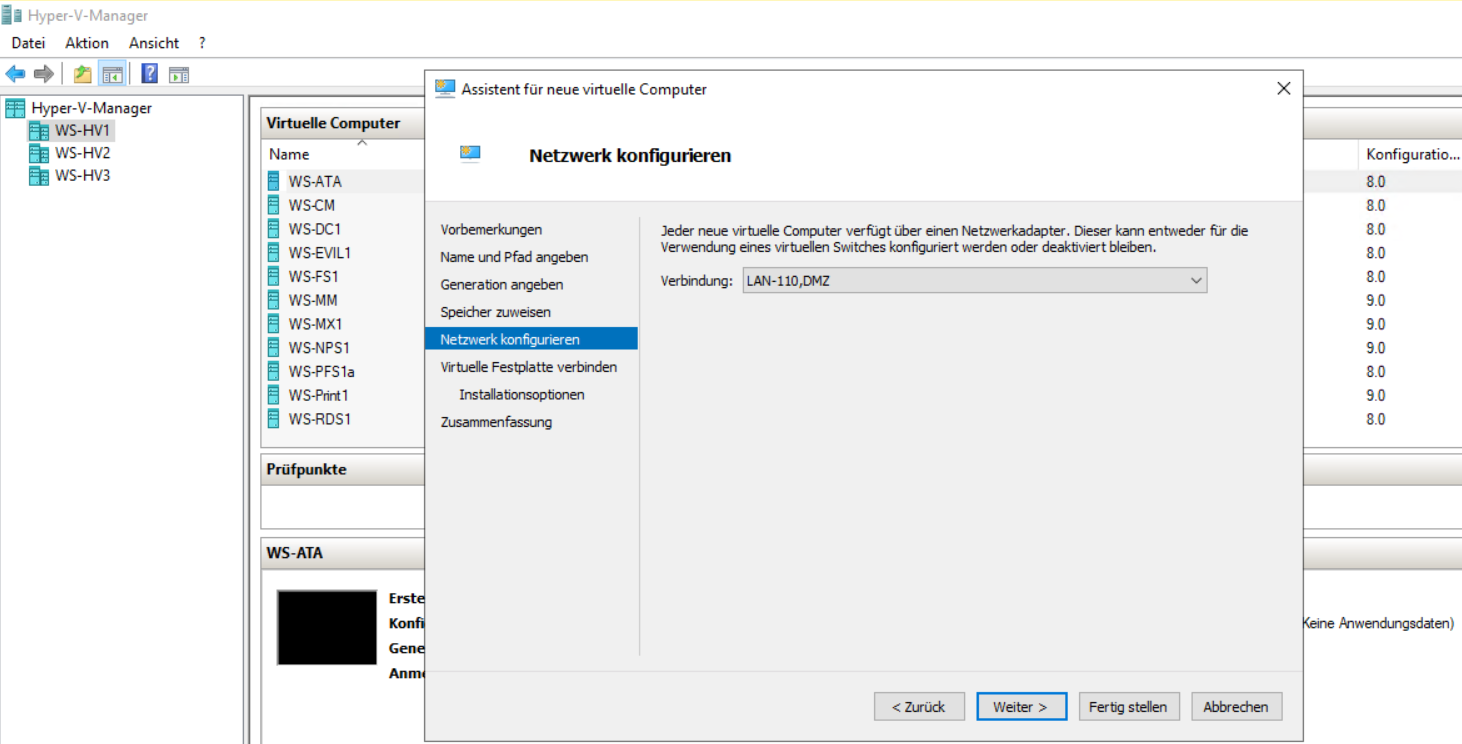Image resolution: width=1462 pixels, height=744 pixels.
Task: Toggle the Show/Hide Console Tree icon
Action: point(112,74)
